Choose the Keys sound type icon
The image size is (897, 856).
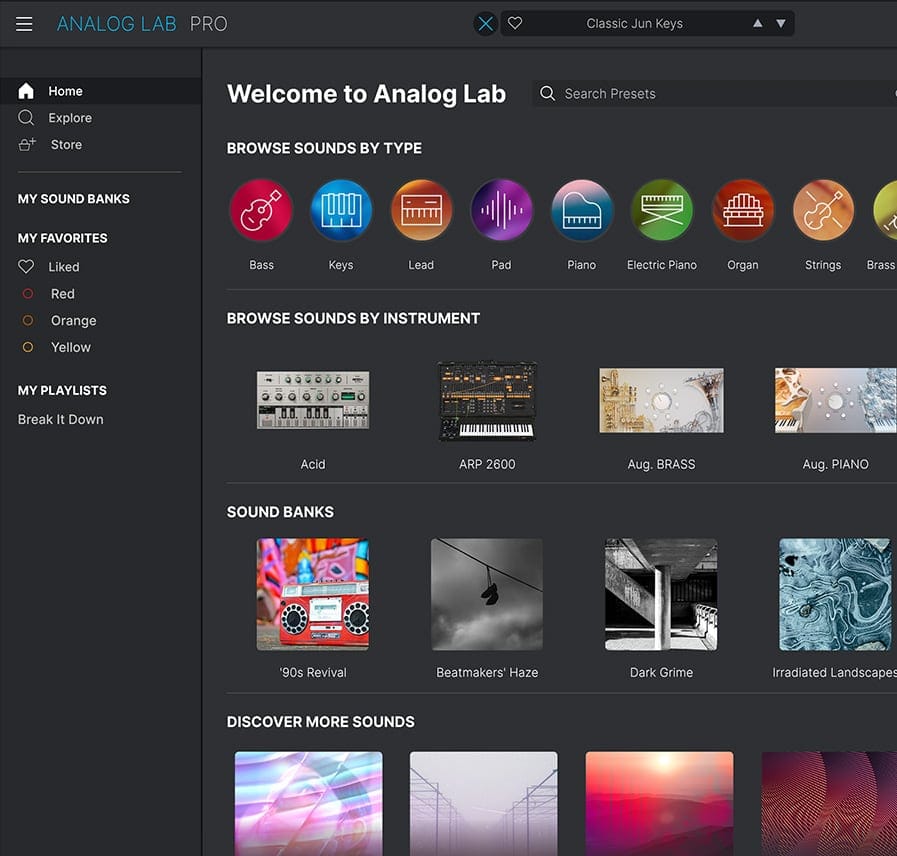pyautogui.click(x=341, y=211)
